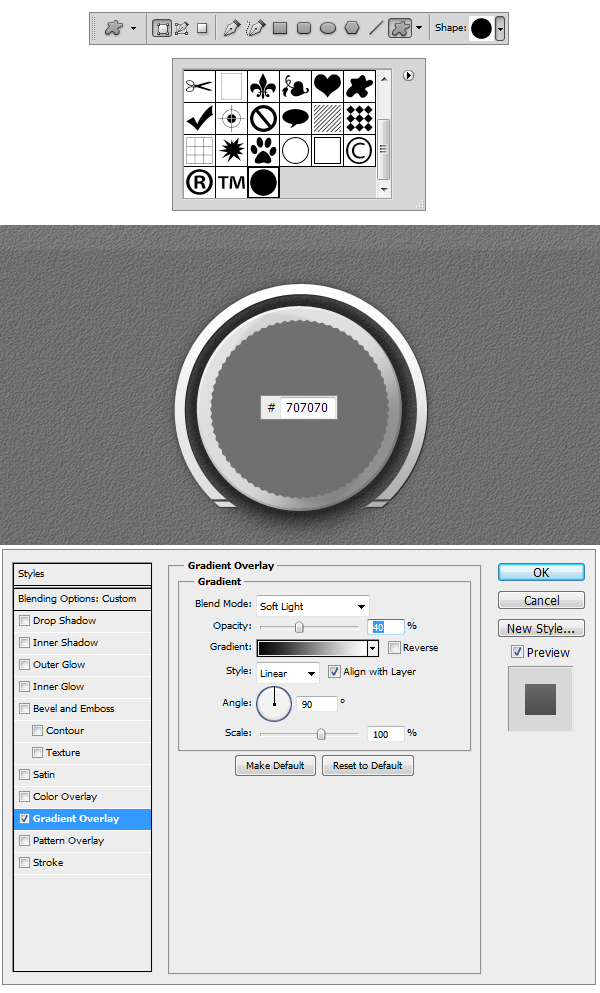Viewport: 600px width, 993px height.
Task: Select the Rounded Rectangle tool
Action: click(x=304, y=28)
